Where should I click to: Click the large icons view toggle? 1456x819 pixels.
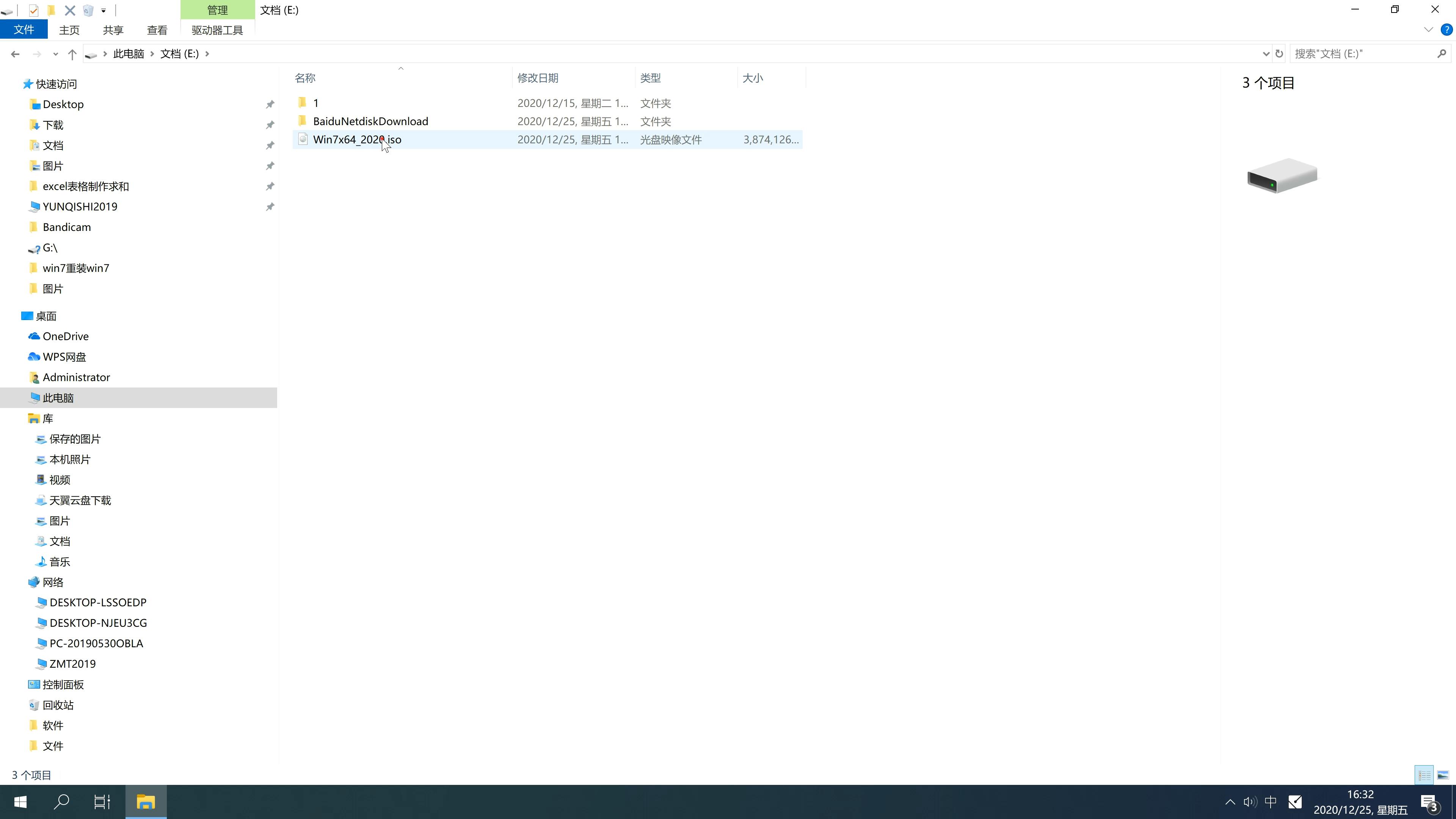1443,774
